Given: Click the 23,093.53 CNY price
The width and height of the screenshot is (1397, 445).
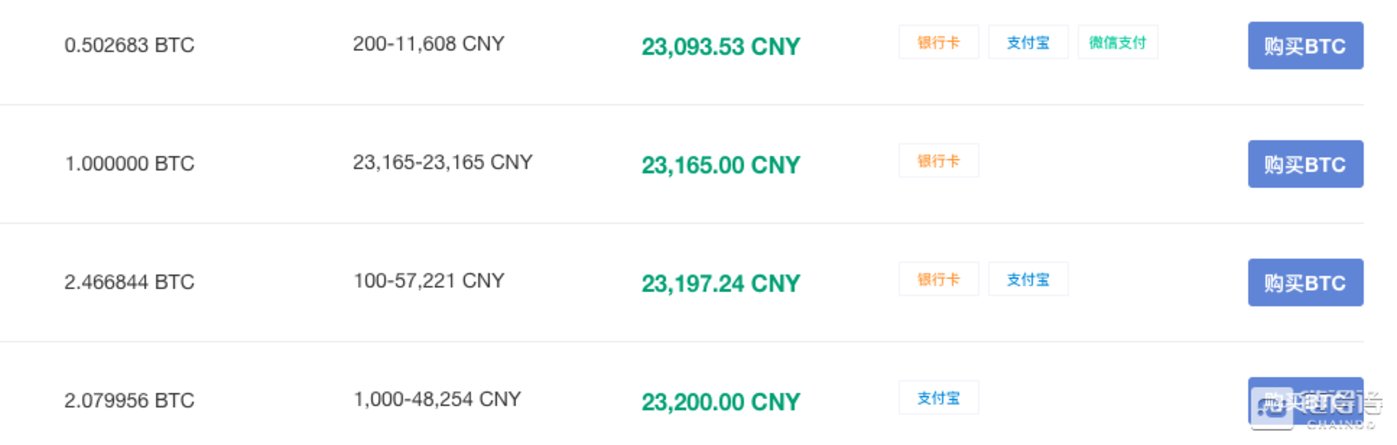Looking at the screenshot, I should click(x=720, y=47).
